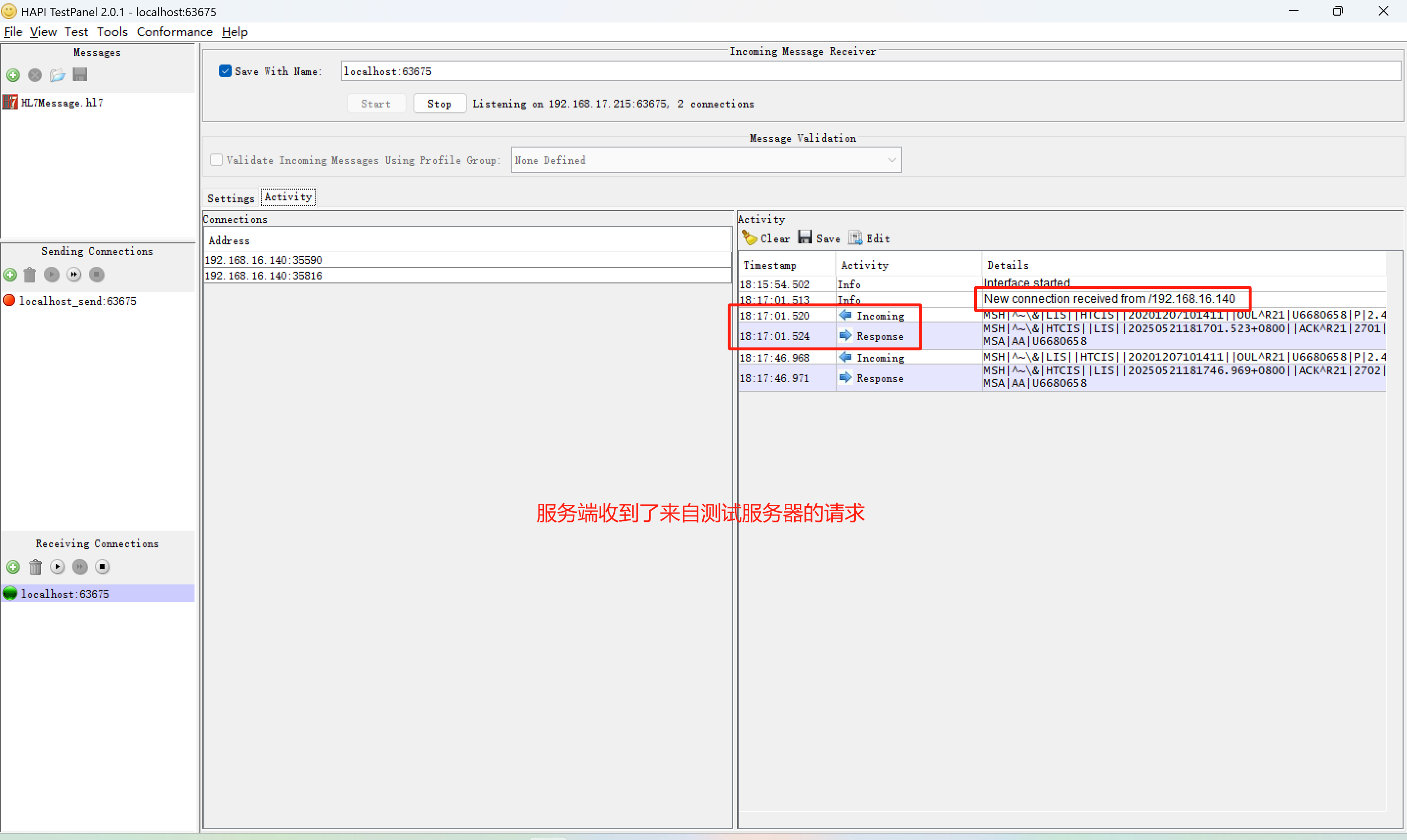Edit the selected activity entry

click(x=869, y=238)
